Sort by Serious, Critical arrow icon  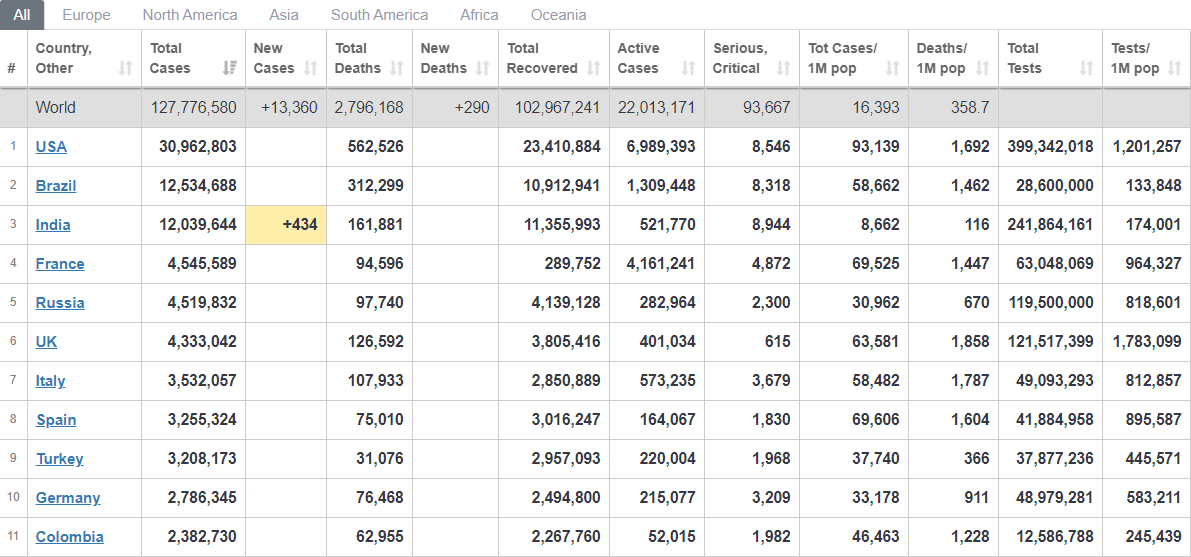click(783, 69)
